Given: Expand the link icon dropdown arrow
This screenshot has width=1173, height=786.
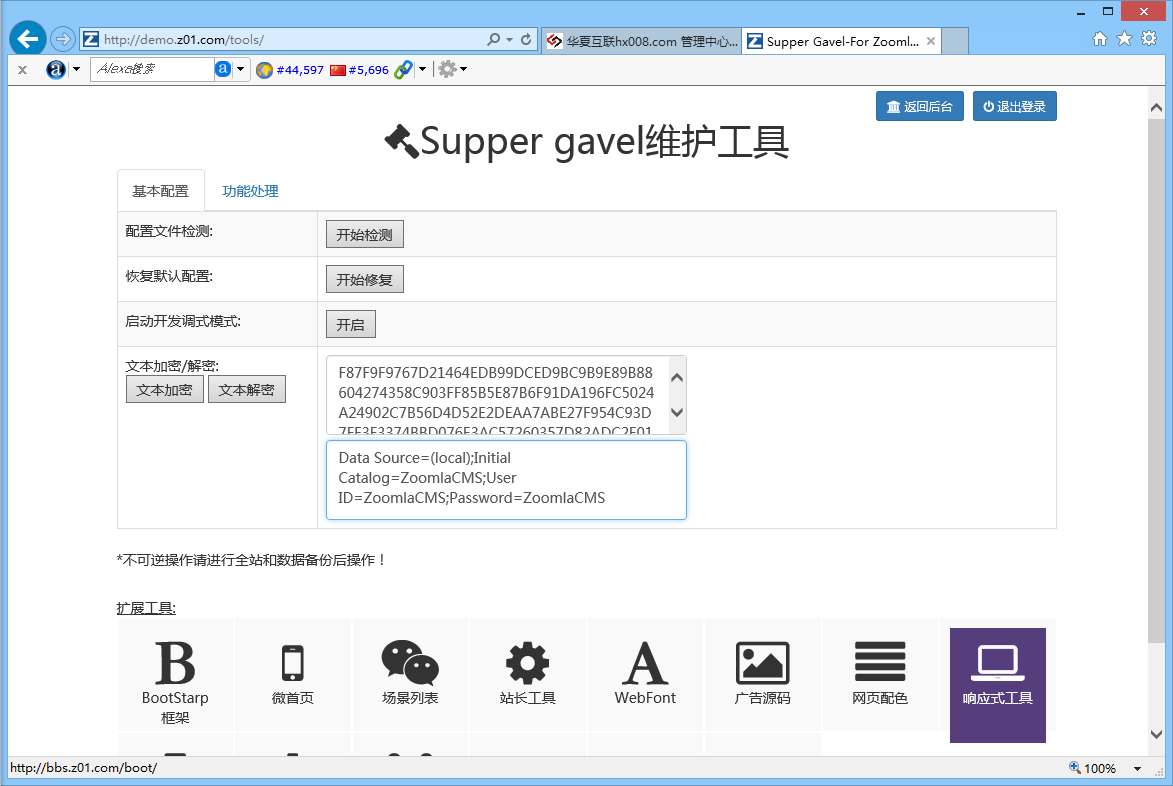Looking at the screenshot, I should tap(423, 70).
